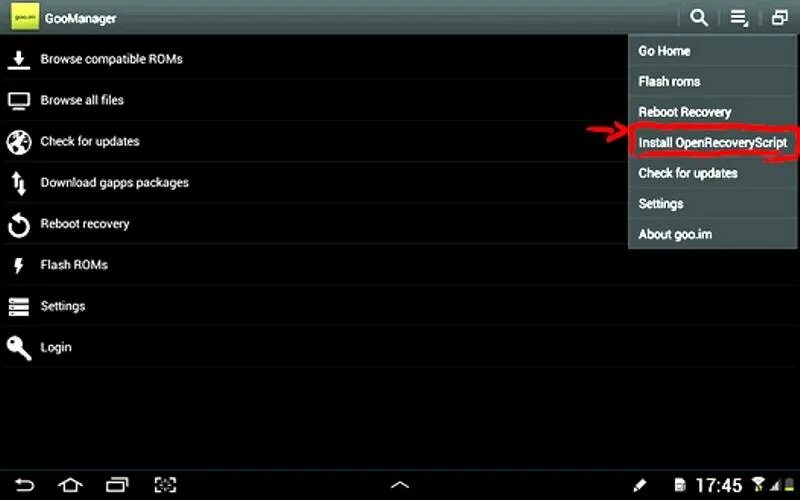Tap the screenshot capture icon in navigation bar
The image size is (800, 500).
point(165,485)
